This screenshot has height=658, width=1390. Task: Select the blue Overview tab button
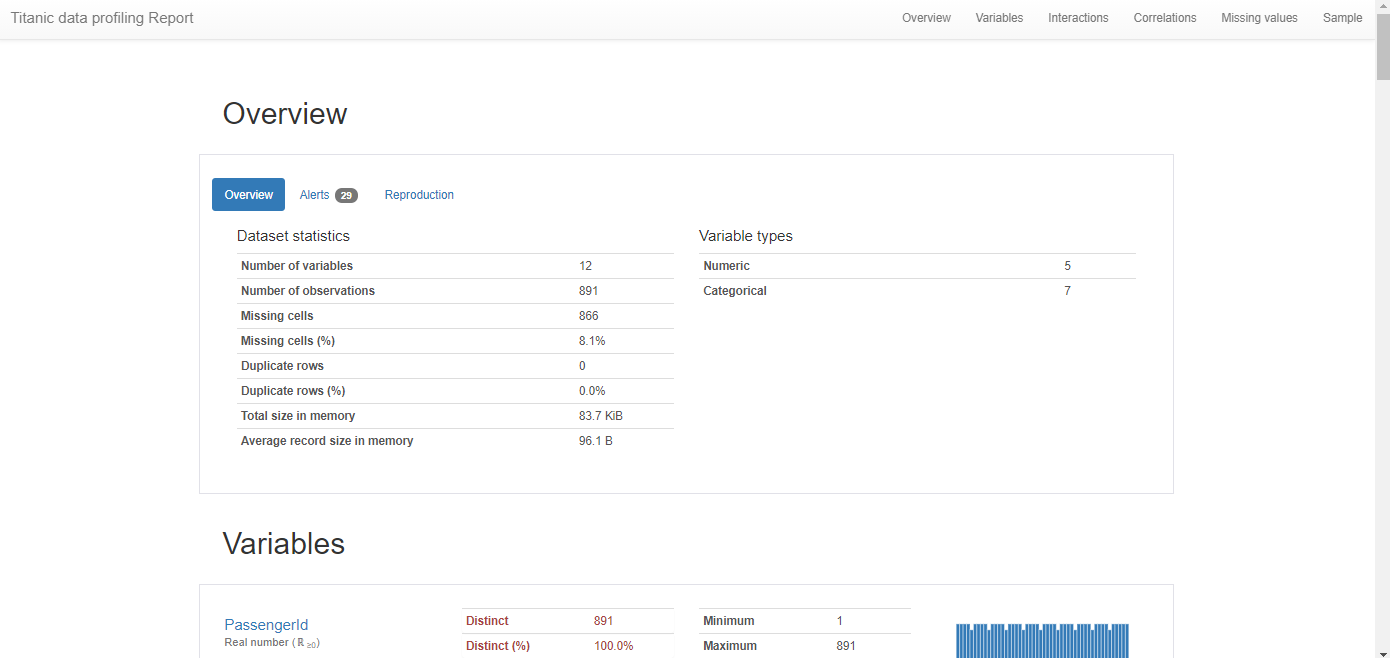[248, 195]
